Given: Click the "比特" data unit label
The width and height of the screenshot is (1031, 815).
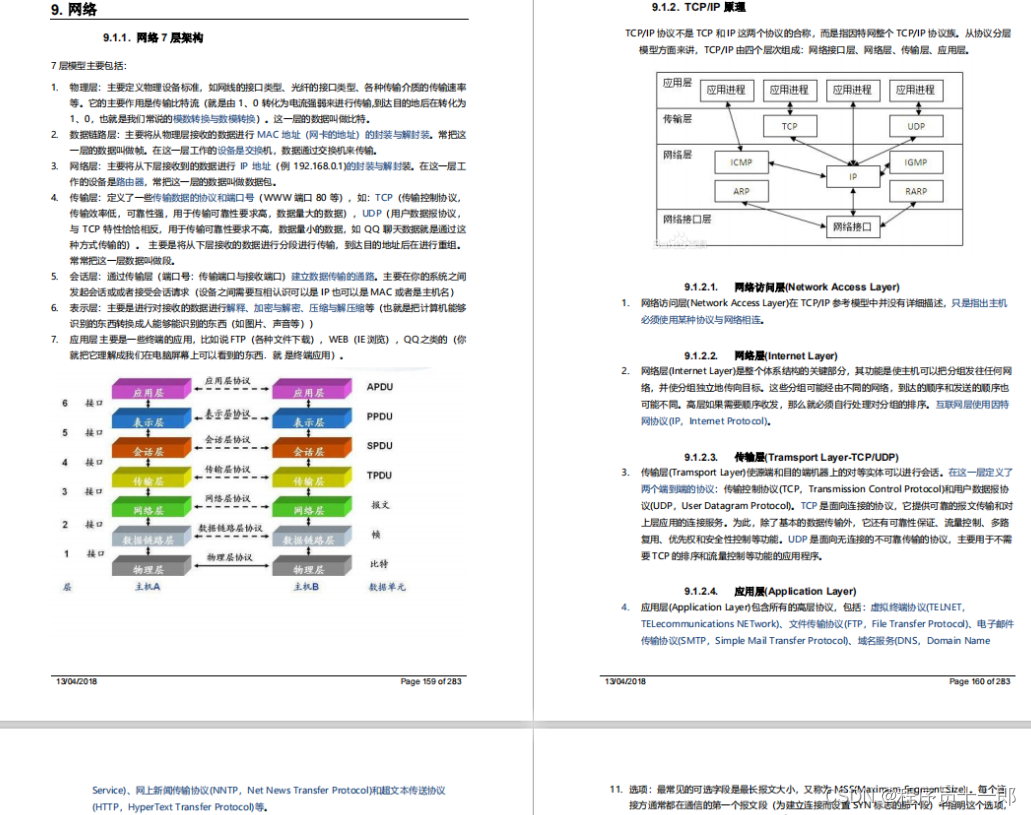Looking at the screenshot, I should click(x=379, y=564).
